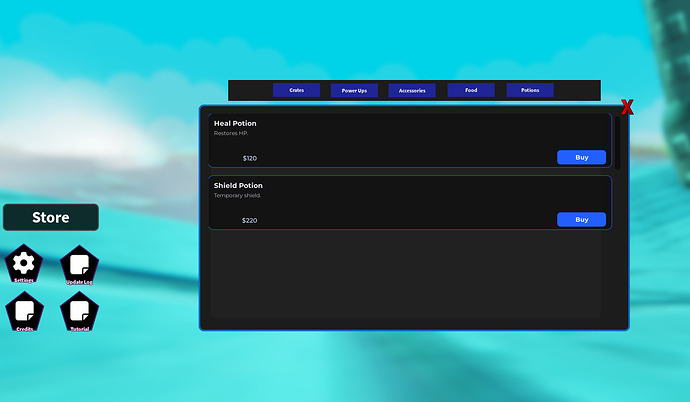Buy the Shield Potion
Screen dimensions: 690x402
(581, 219)
